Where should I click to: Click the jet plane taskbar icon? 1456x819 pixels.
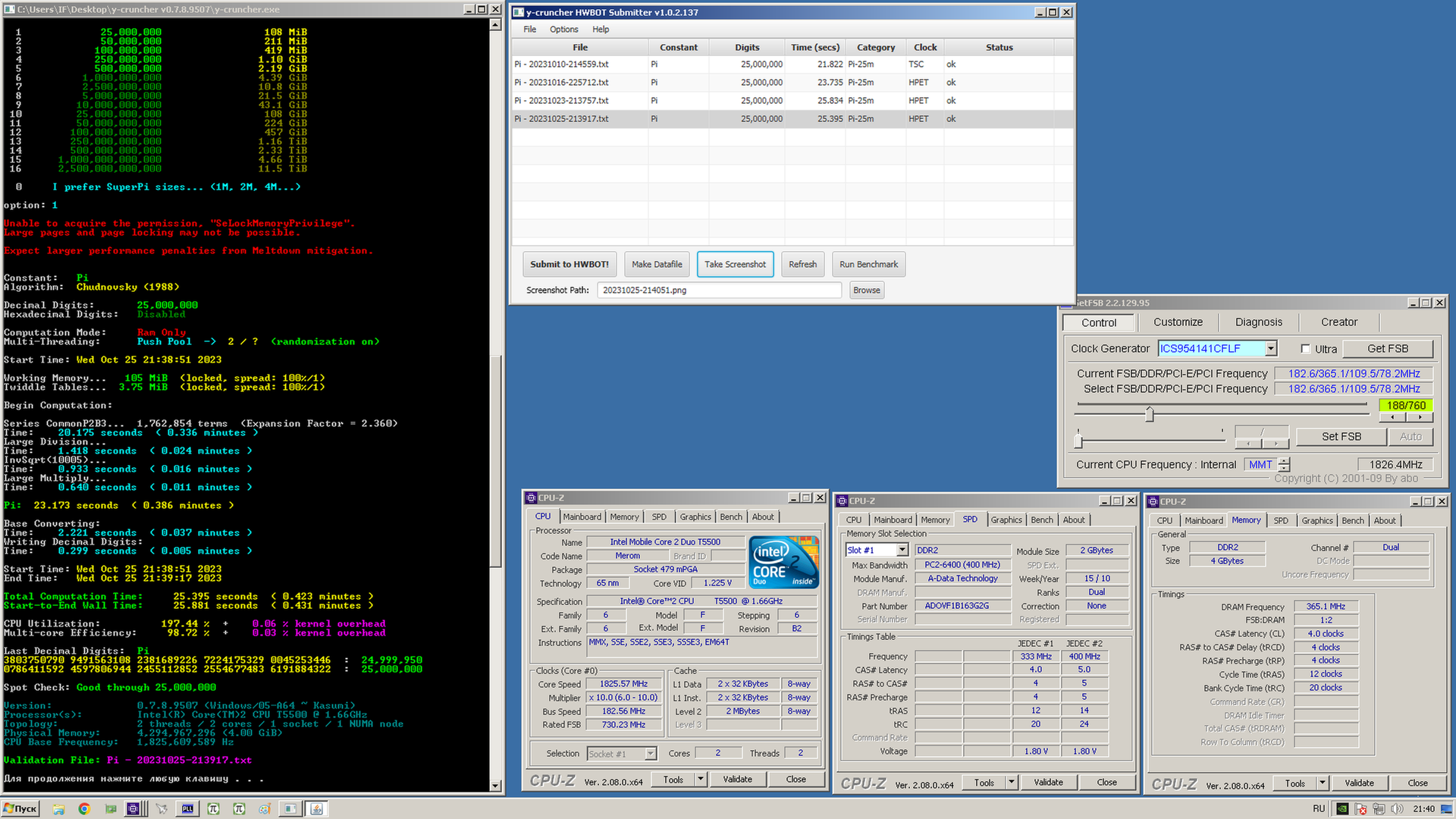(x=162, y=809)
